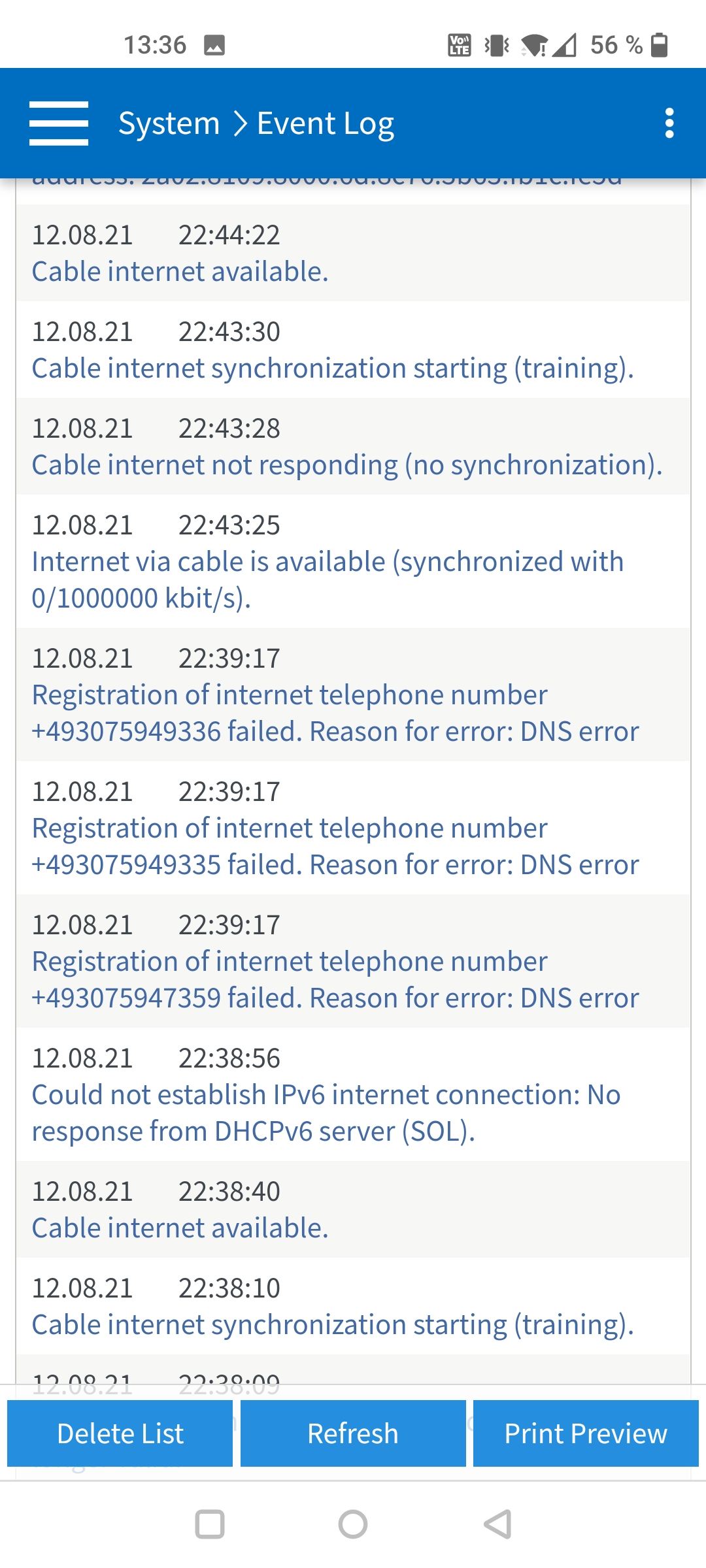Viewport: 706px width, 1568px height.
Task: Open the Internet via cable is available entry
Action: (353, 561)
